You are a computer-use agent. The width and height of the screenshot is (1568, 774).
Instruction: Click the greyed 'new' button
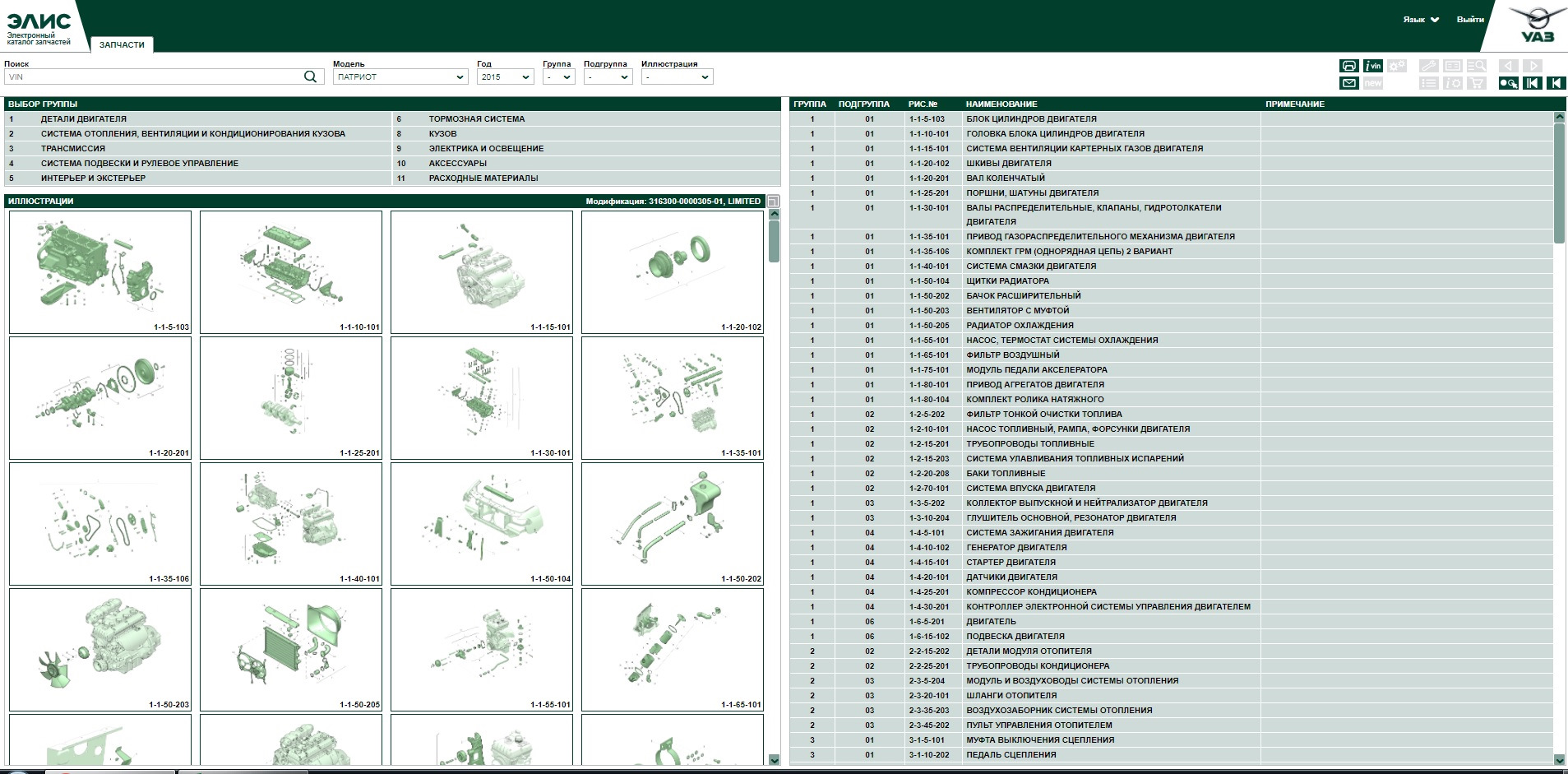(x=1372, y=83)
